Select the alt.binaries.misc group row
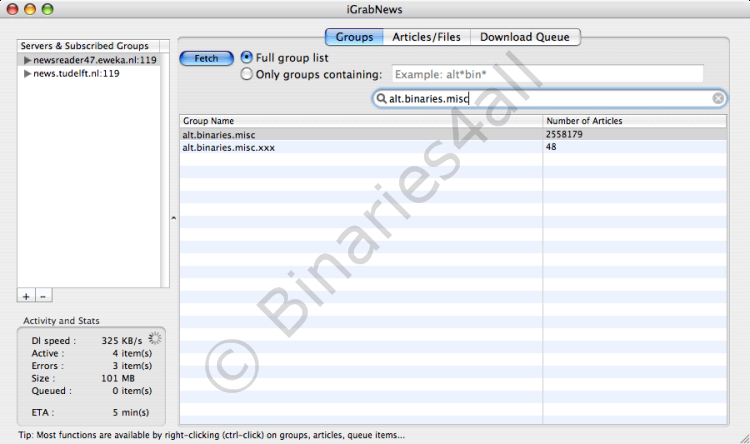The image size is (750, 444). (453, 134)
